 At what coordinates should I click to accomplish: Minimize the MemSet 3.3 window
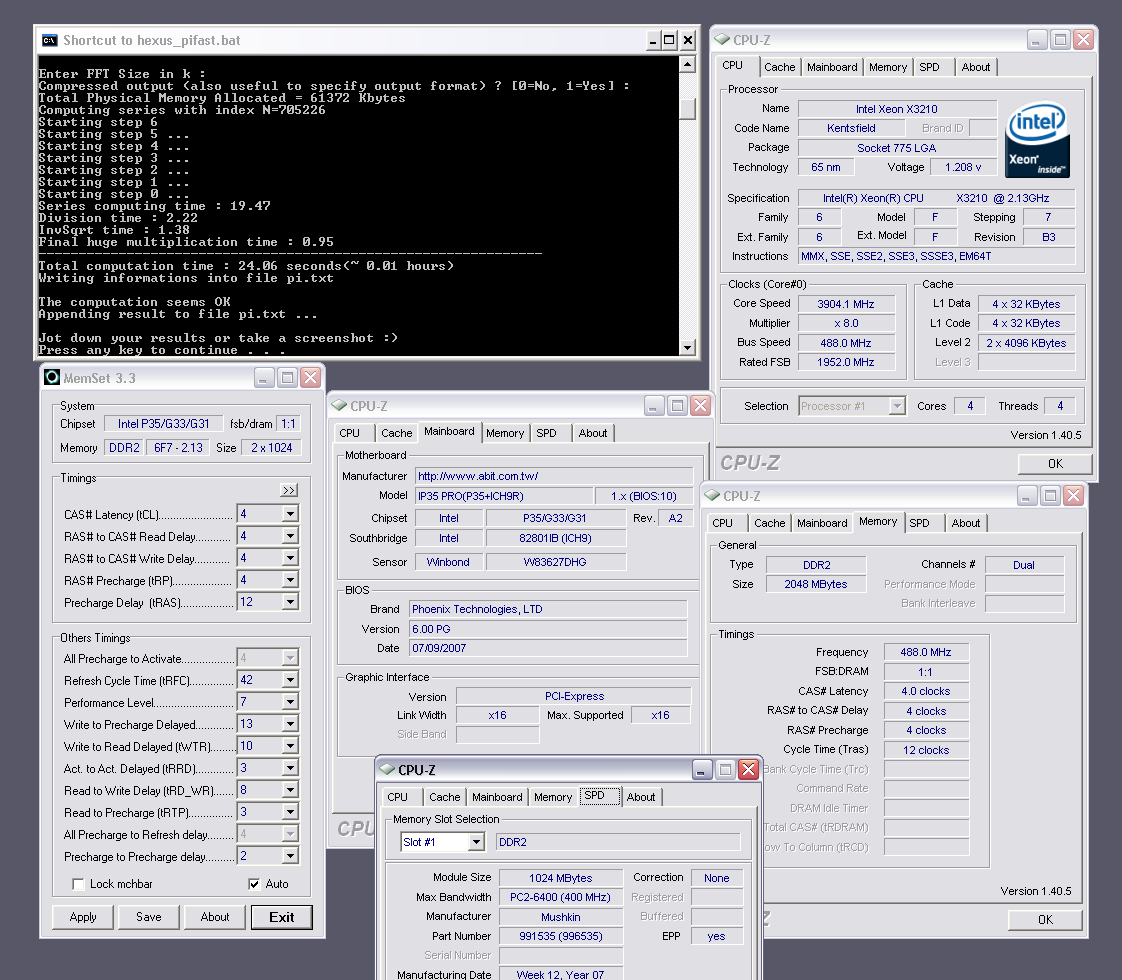pos(264,378)
